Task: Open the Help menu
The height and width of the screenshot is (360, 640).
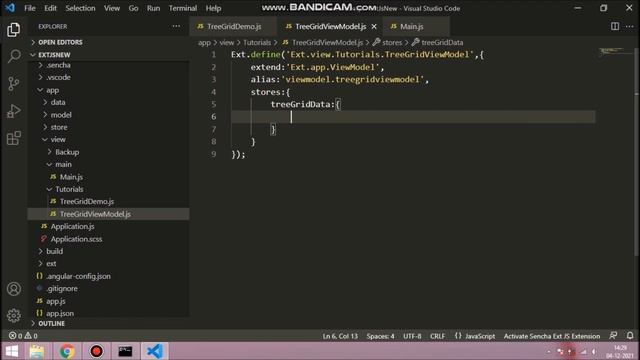Action: tap(213, 8)
